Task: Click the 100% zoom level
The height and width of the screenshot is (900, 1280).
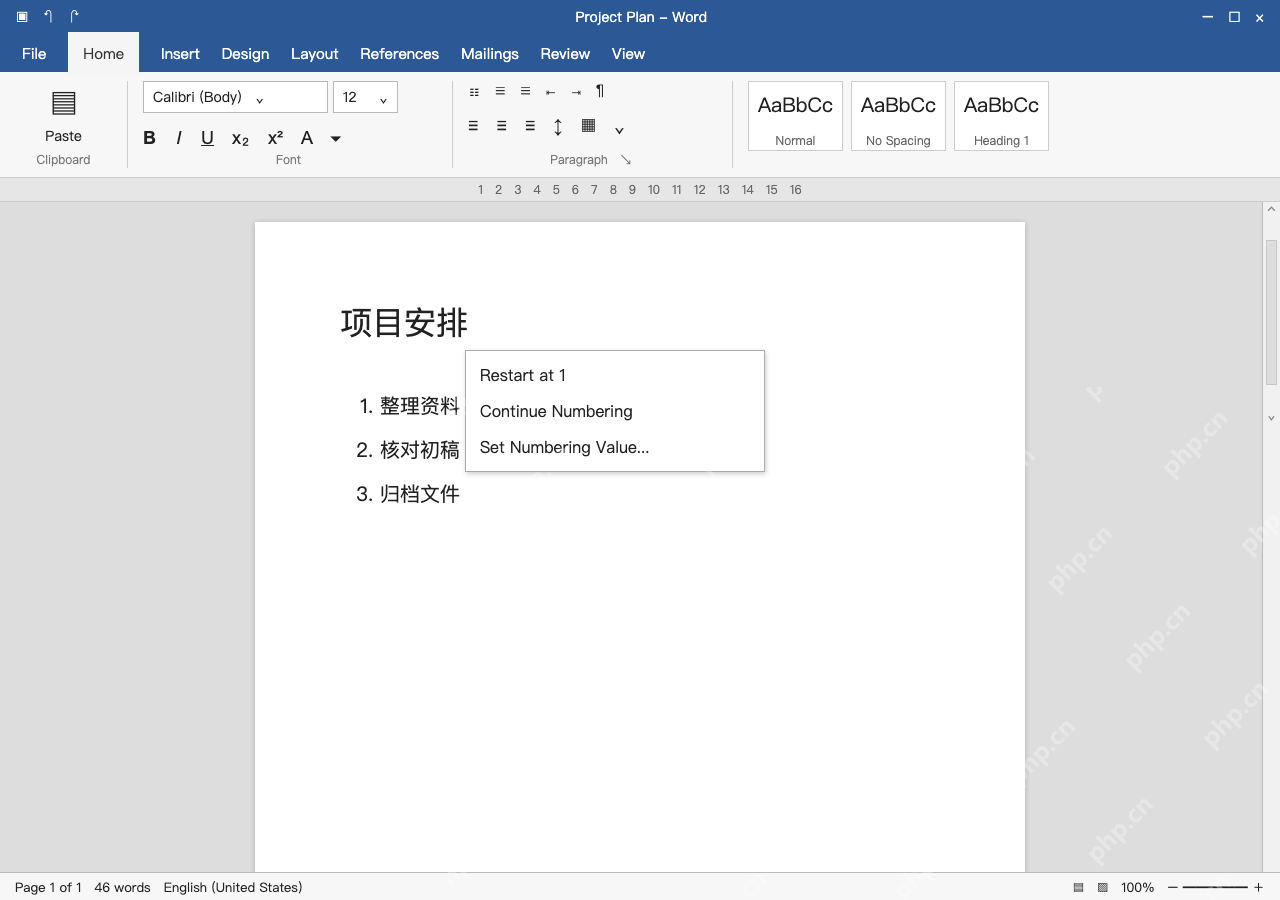Action: click(x=1137, y=887)
